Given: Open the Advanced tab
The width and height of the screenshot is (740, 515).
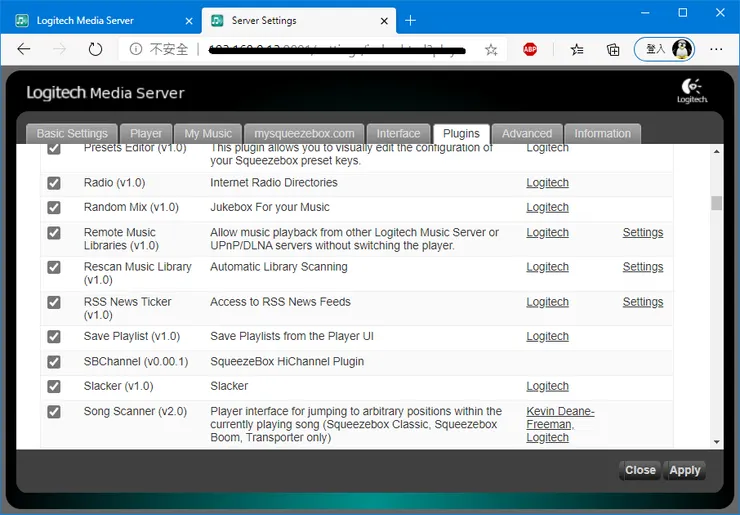Looking at the screenshot, I should (x=527, y=134).
